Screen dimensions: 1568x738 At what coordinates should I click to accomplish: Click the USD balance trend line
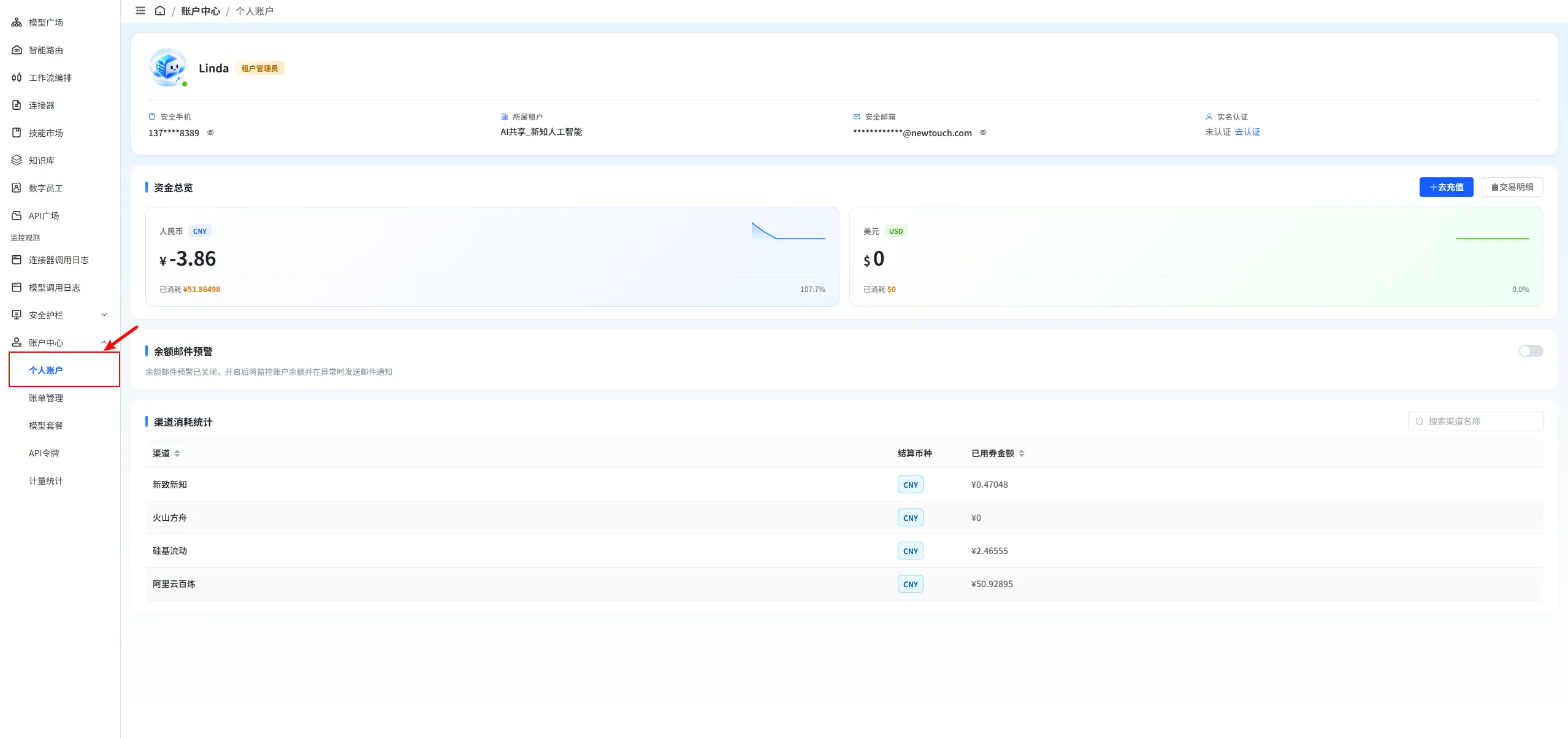pos(1492,239)
